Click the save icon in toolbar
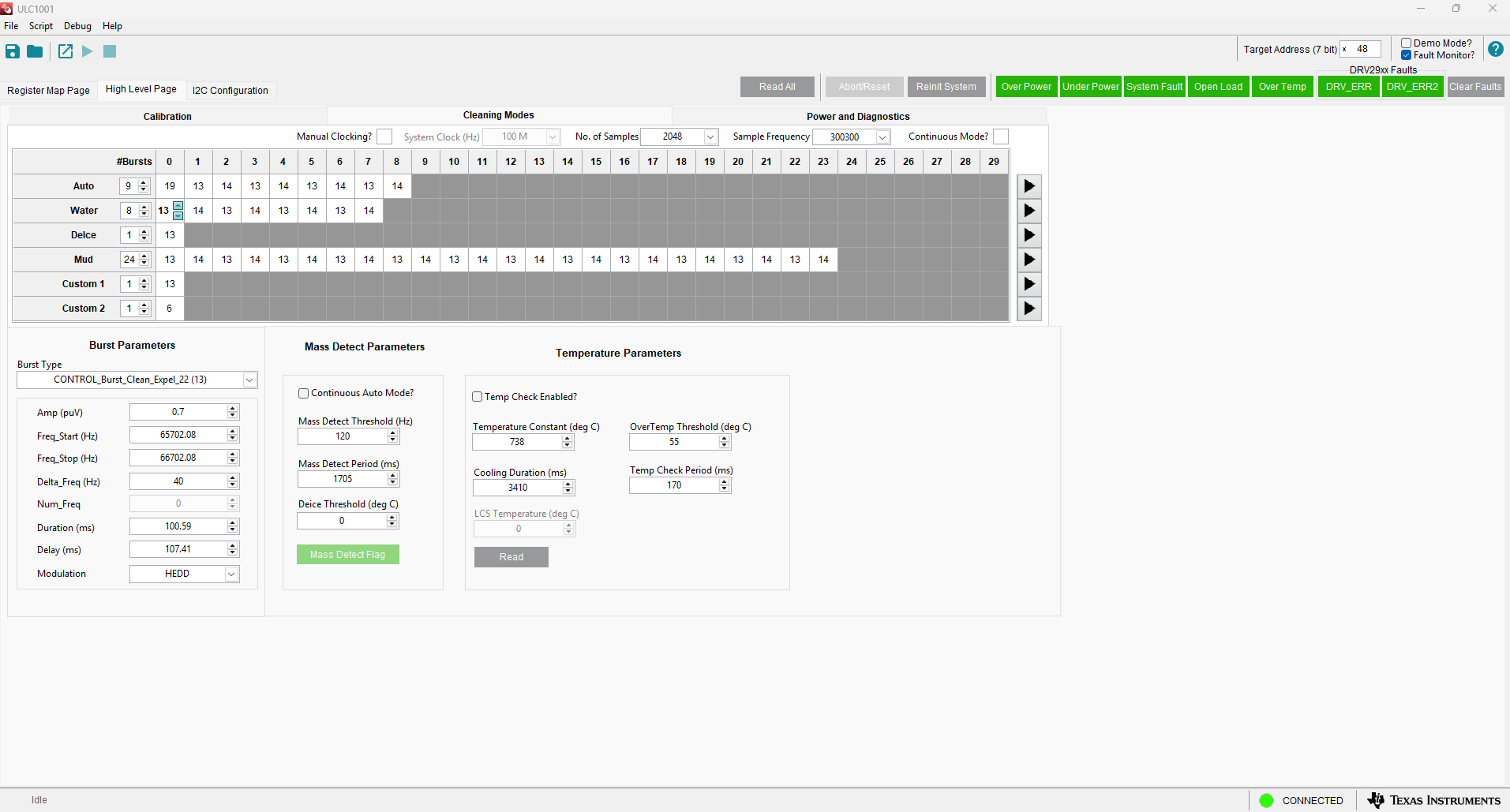The width and height of the screenshot is (1510, 812). [x=13, y=51]
